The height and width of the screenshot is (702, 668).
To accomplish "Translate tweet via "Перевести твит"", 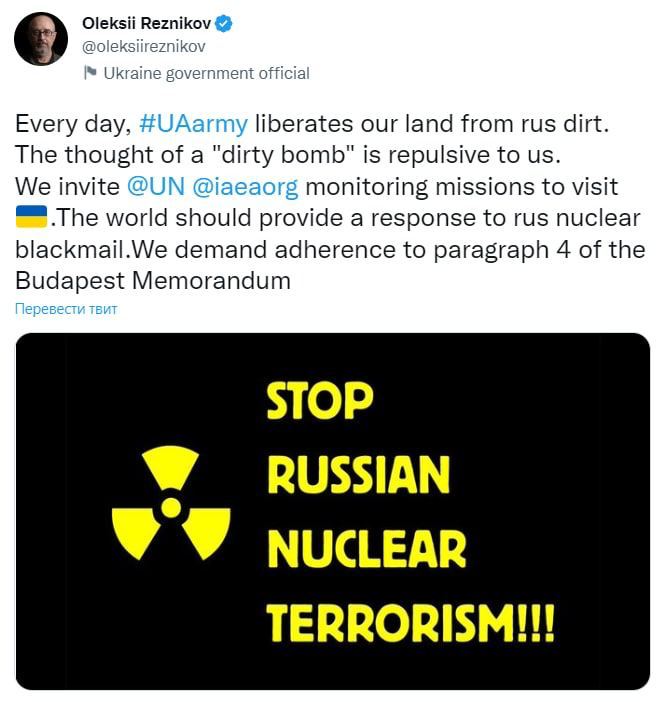I will [66, 309].
